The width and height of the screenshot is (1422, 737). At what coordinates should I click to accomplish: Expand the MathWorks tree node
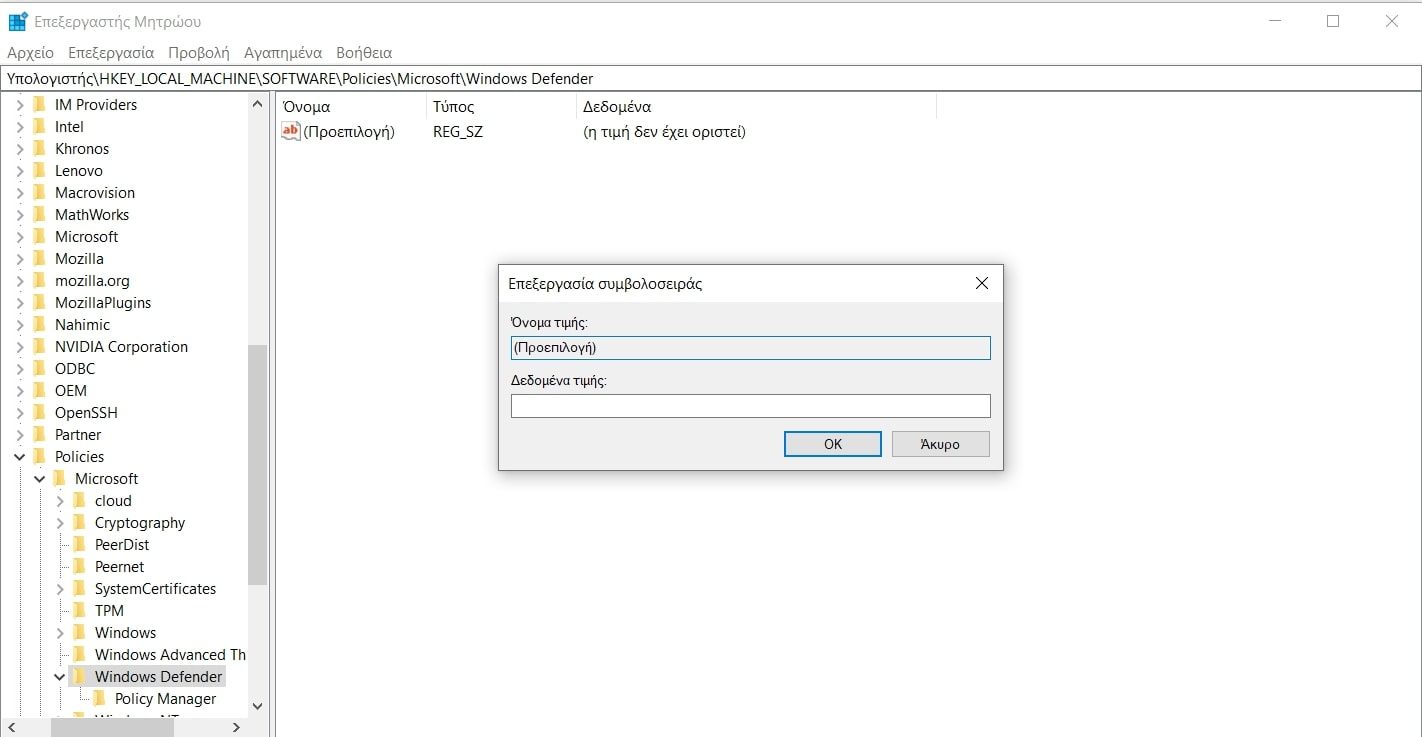tap(20, 214)
